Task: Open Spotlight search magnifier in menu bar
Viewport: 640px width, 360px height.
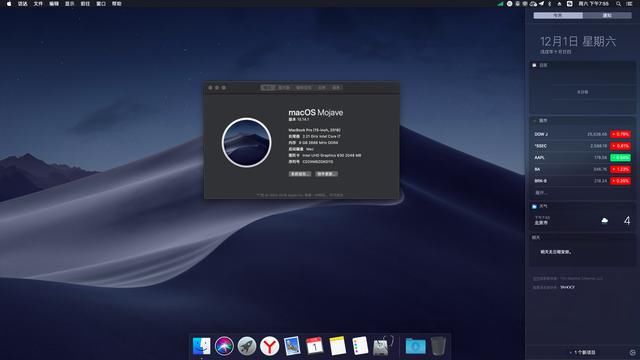Action: pyautogui.click(x=618, y=4)
